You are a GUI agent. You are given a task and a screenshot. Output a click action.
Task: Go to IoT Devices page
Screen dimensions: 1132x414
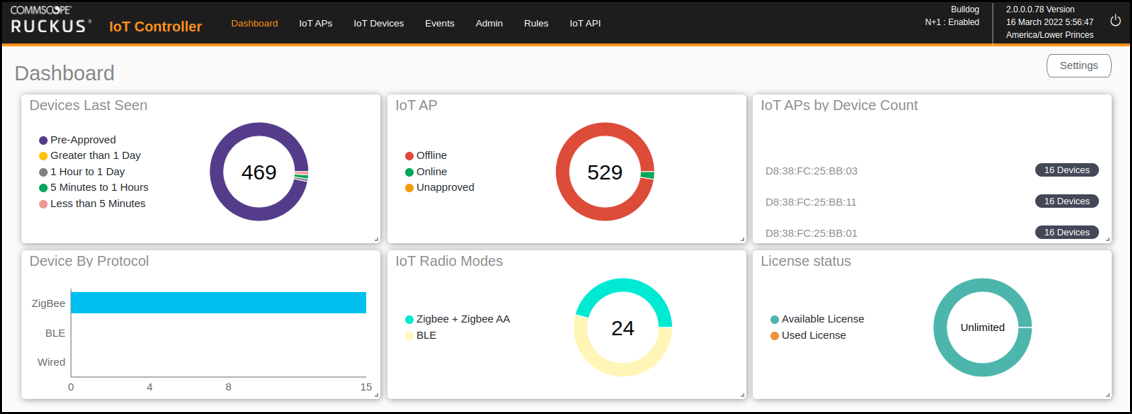pyautogui.click(x=378, y=23)
